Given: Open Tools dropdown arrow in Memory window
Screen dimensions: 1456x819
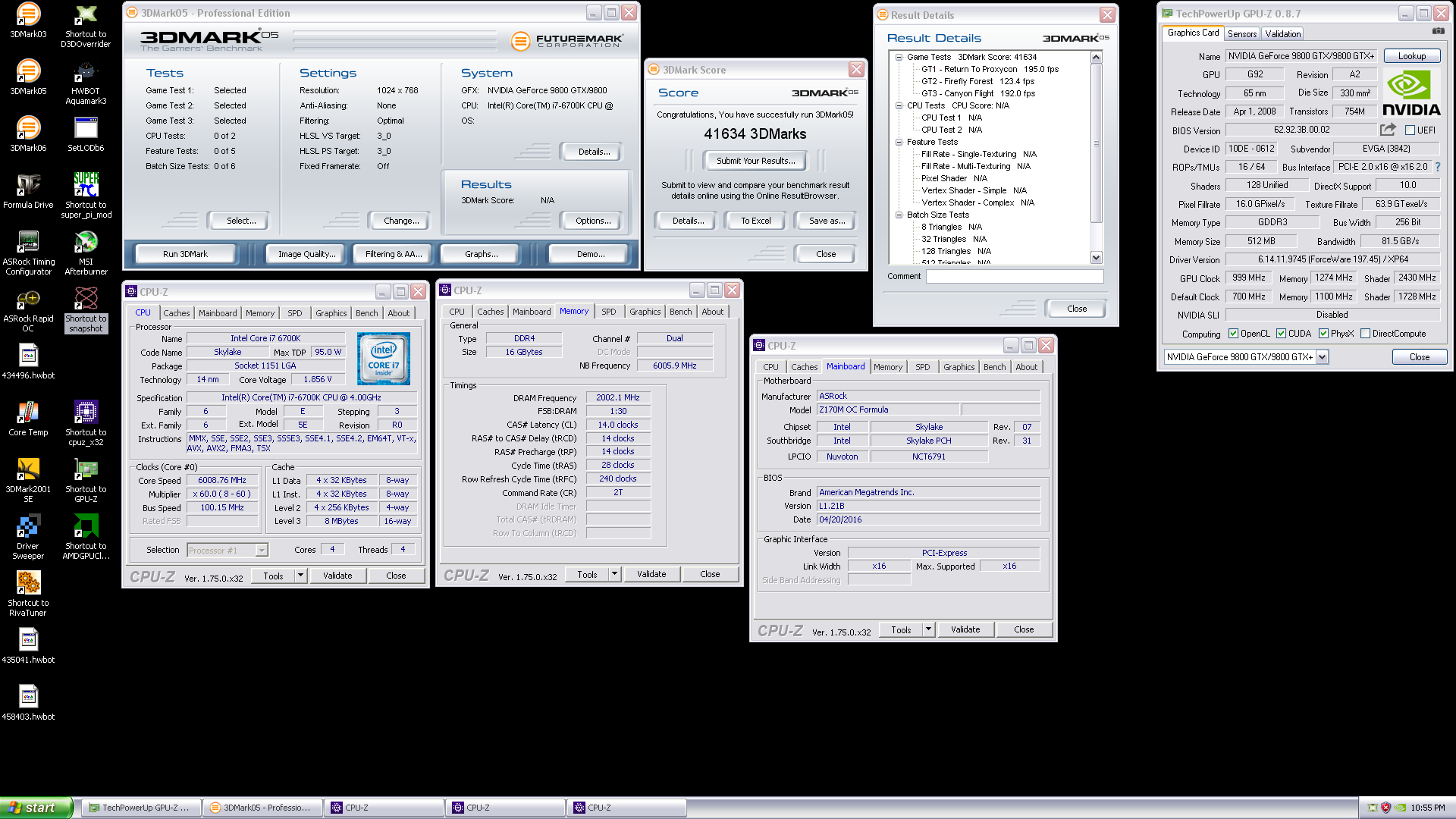Looking at the screenshot, I should click(x=614, y=574).
